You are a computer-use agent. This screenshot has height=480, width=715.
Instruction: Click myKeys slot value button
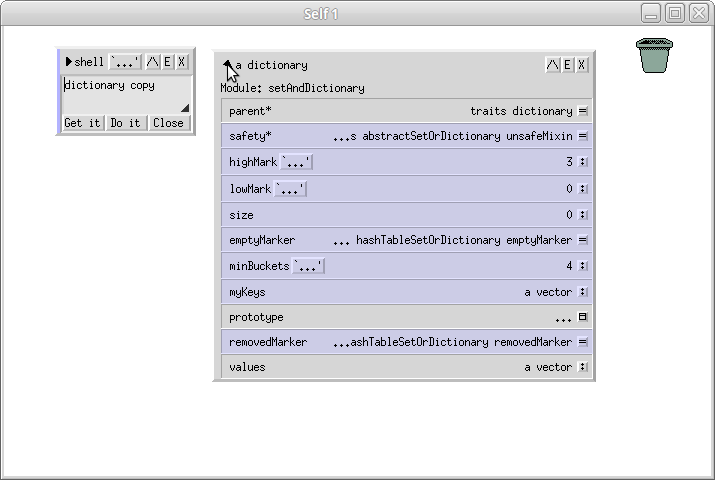[583, 292]
